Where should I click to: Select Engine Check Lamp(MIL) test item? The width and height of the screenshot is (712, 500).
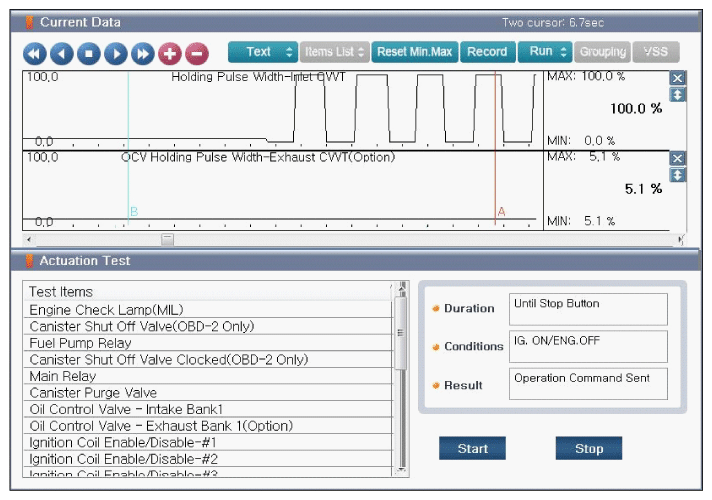pyautogui.click(x=208, y=310)
